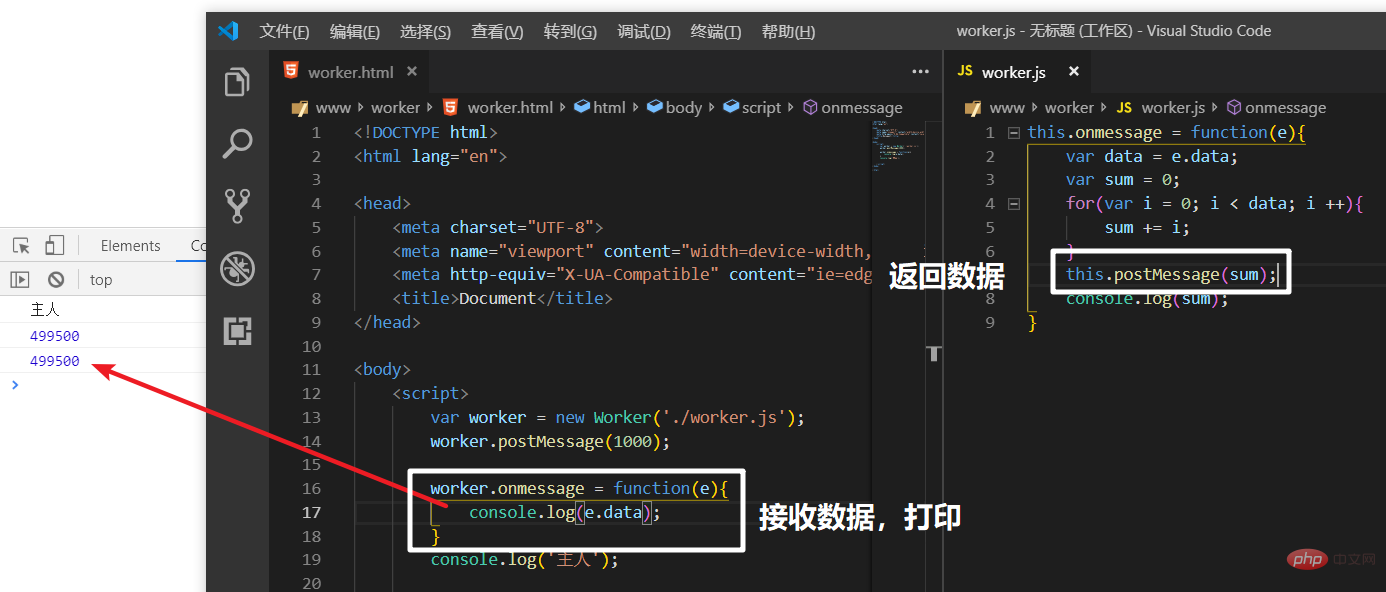Open the 帮助(H) menu
This screenshot has height=592, width=1386.
pyautogui.click(x=788, y=31)
